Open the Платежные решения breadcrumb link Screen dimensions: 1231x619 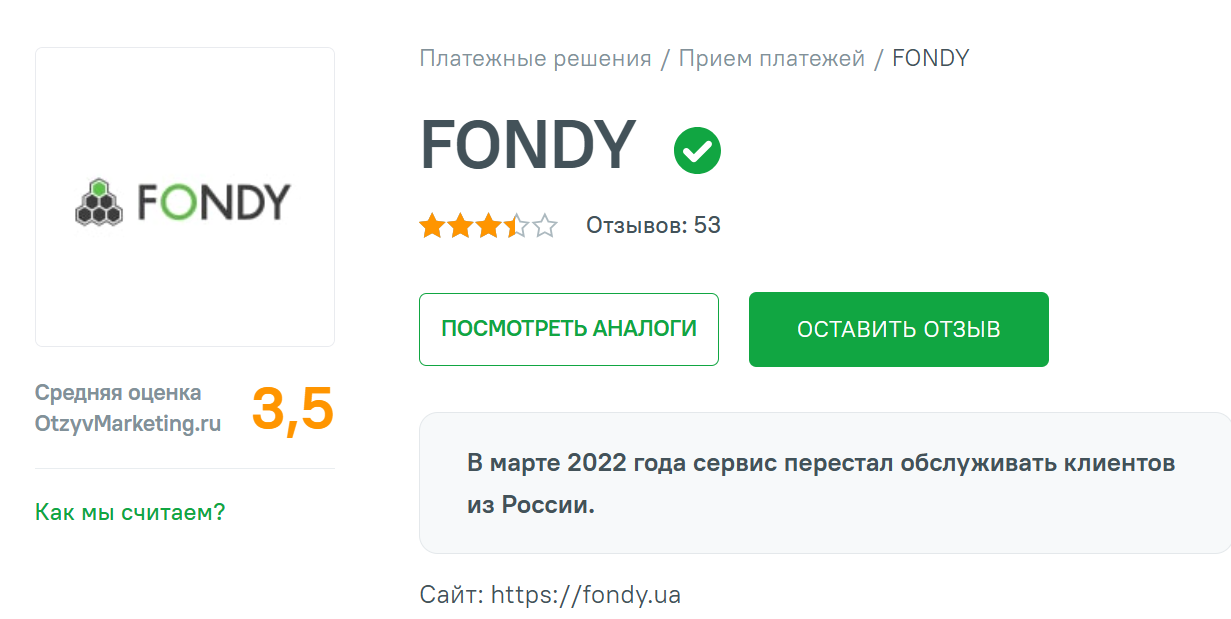pyautogui.click(x=533, y=58)
